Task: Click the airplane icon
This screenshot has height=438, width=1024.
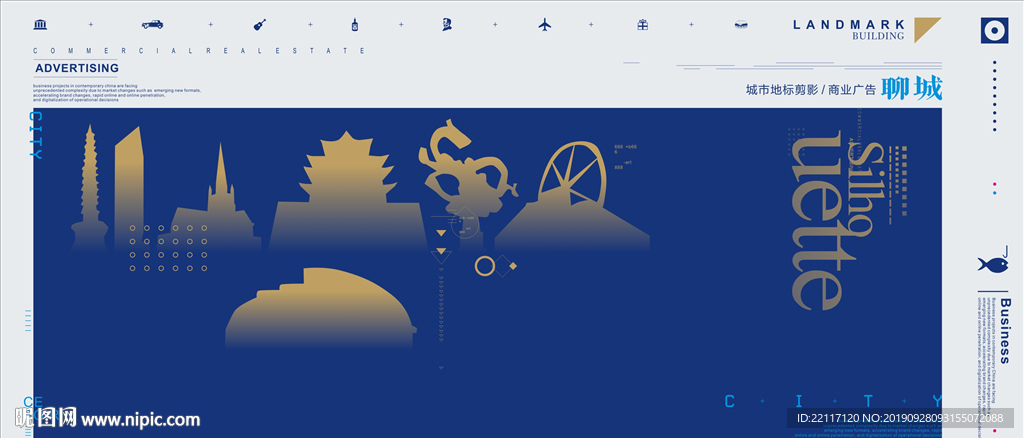Action: coord(545,25)
